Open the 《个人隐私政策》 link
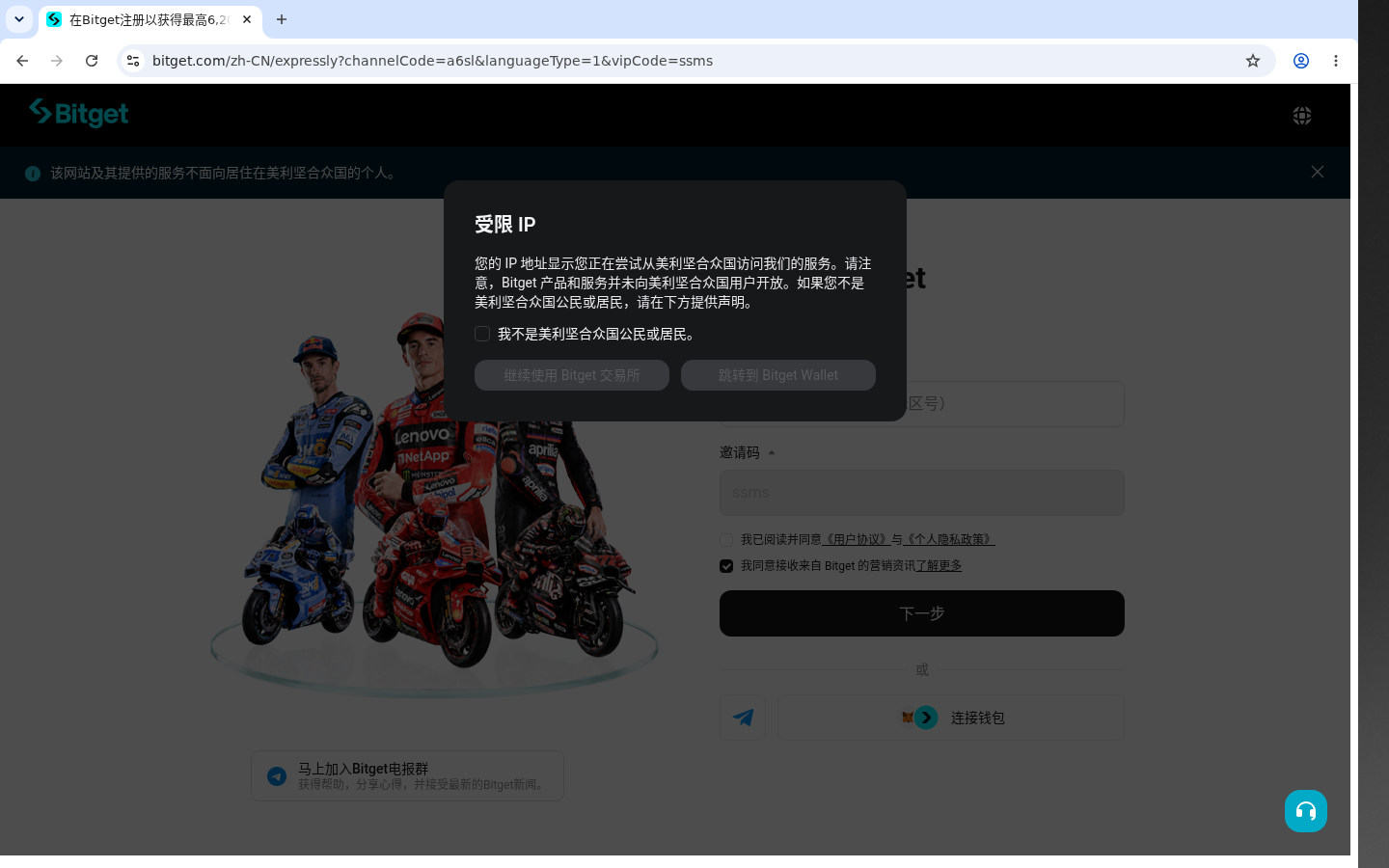The image size is (1389, 868). [x=949, y=540]
